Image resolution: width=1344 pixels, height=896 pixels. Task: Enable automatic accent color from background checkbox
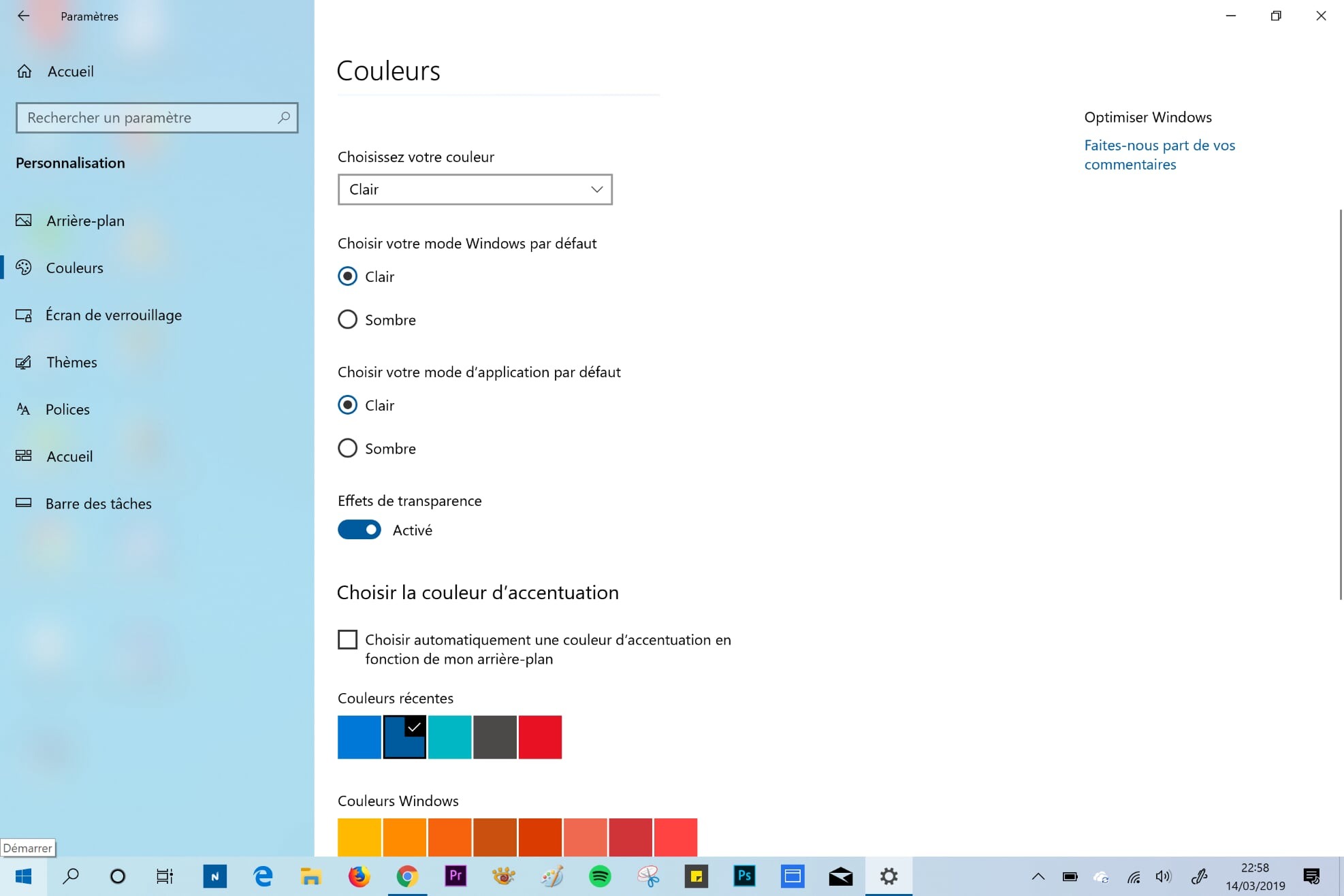[x=348, y=639]
